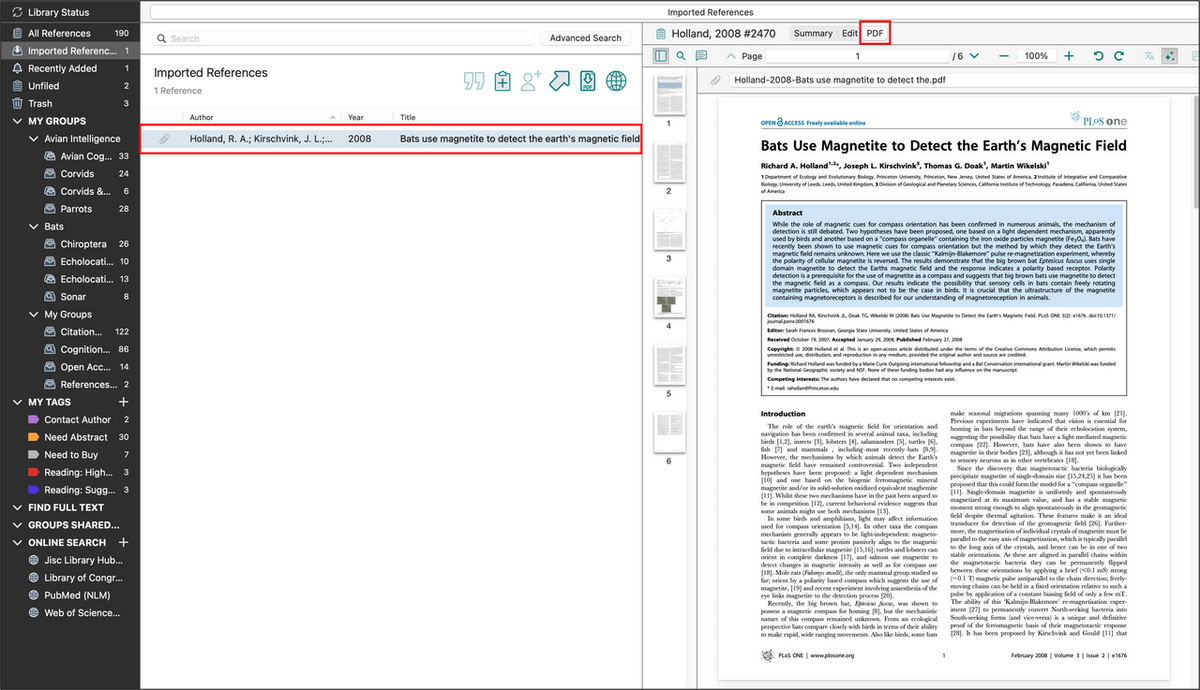Toggle the PDF thumbnail sidebar panel
This screenshot has height=690, width=1200.
click(x=661, y=56)
